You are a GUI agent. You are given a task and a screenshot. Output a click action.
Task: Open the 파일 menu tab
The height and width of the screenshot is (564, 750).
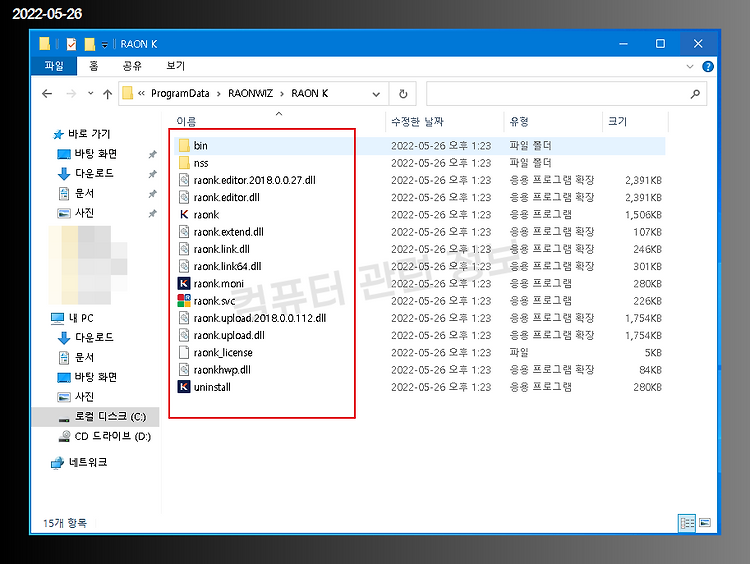click(x=54, y=66)
